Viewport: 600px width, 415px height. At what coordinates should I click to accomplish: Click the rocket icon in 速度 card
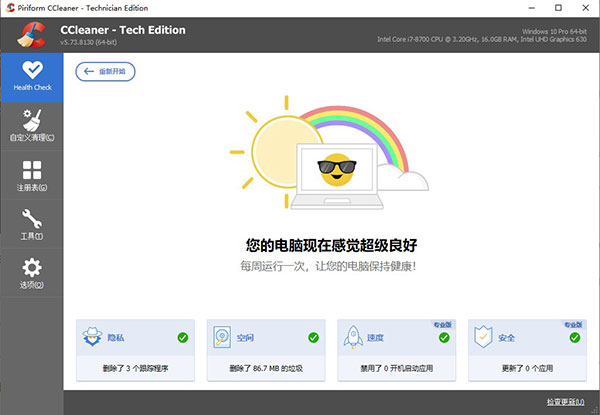[353, 337]
